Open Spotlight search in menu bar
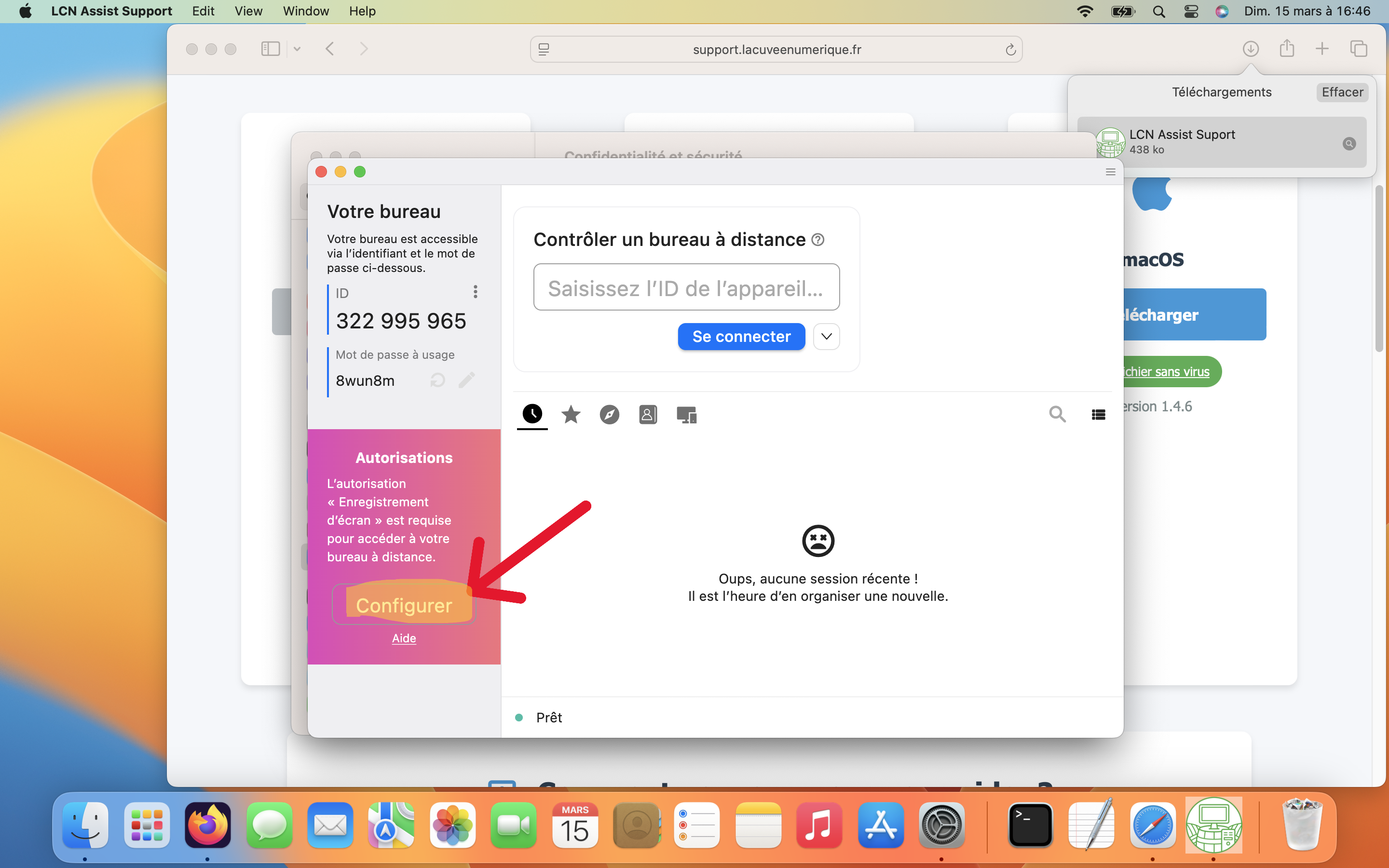 click(1159, 11)
